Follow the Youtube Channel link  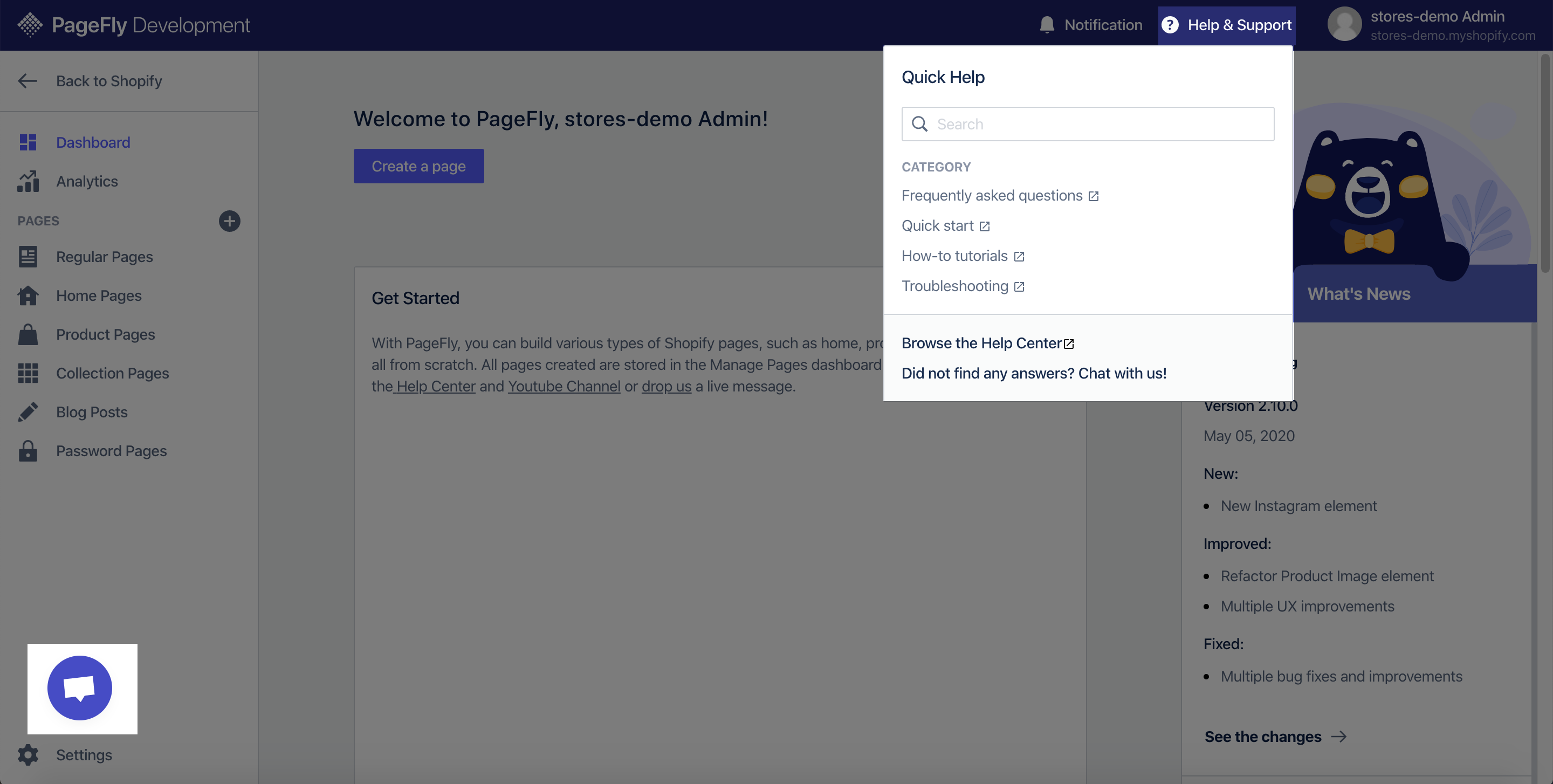click(564, 386)
